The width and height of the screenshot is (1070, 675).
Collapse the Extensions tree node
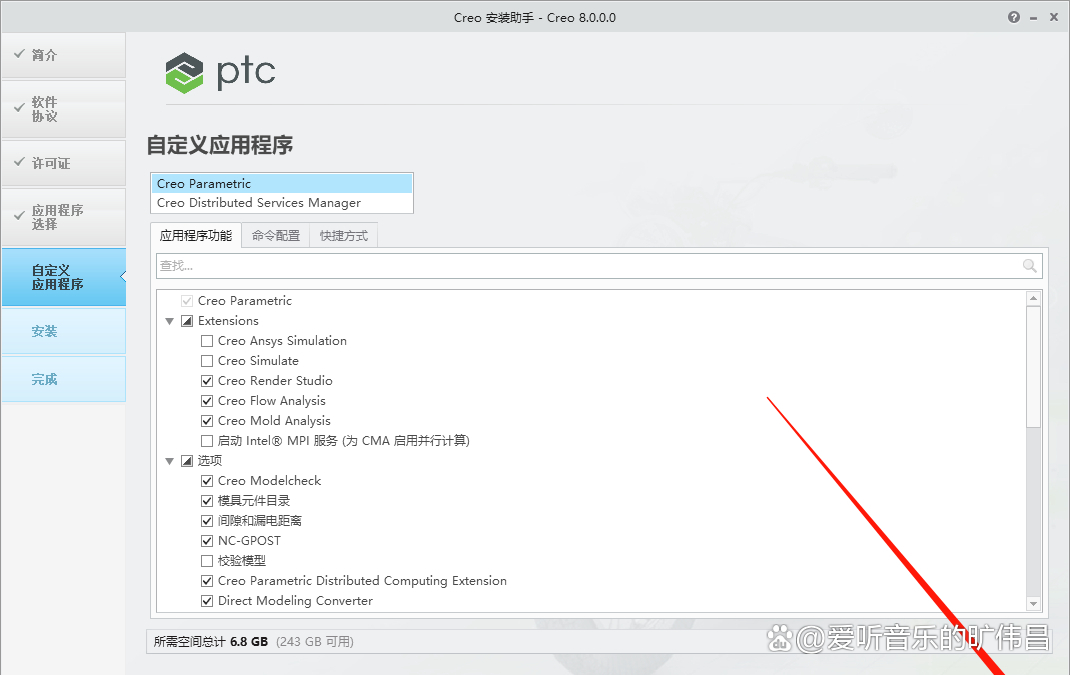tap(169, 321)
